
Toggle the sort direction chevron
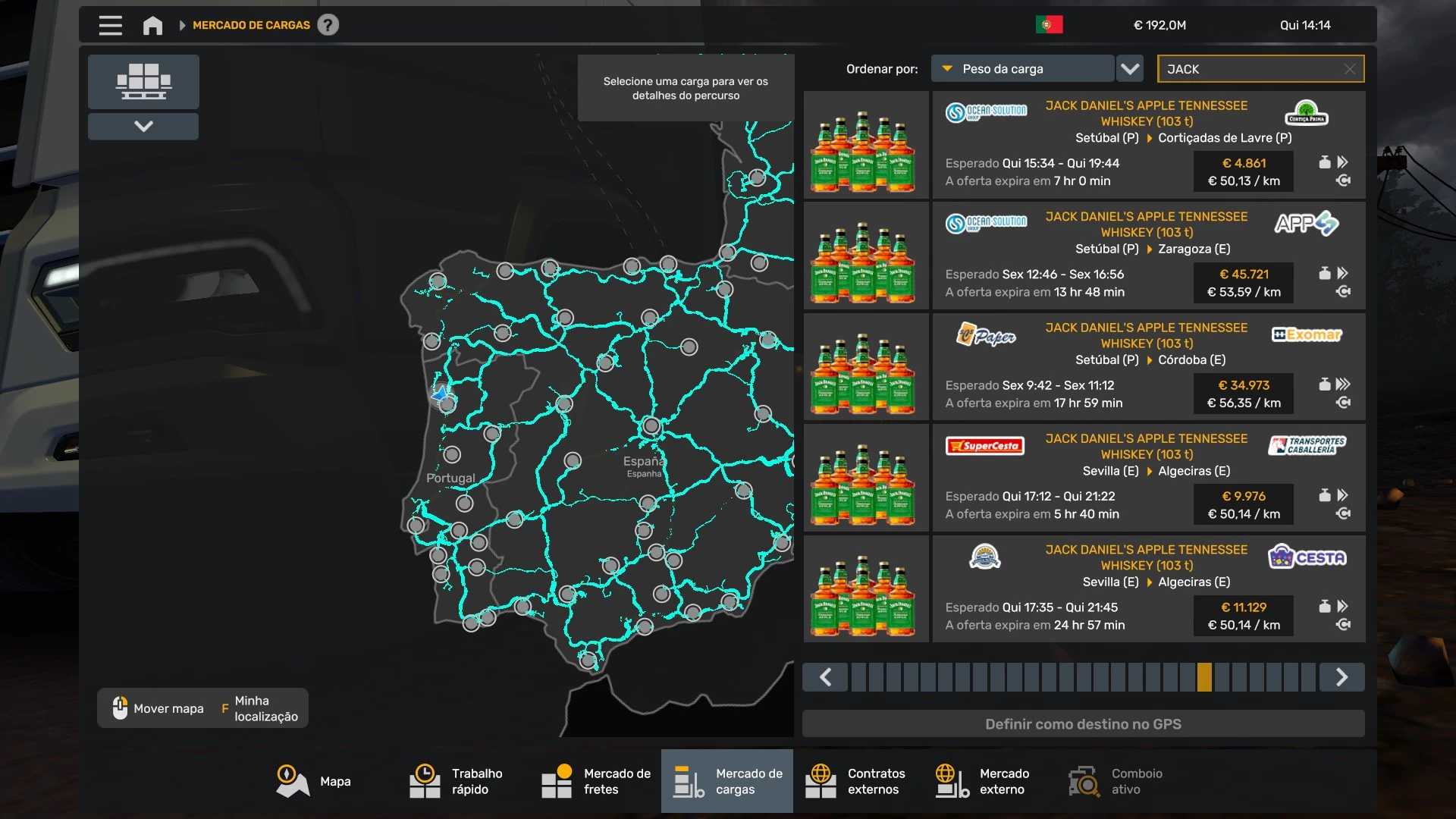click(x=1130, y=69)
